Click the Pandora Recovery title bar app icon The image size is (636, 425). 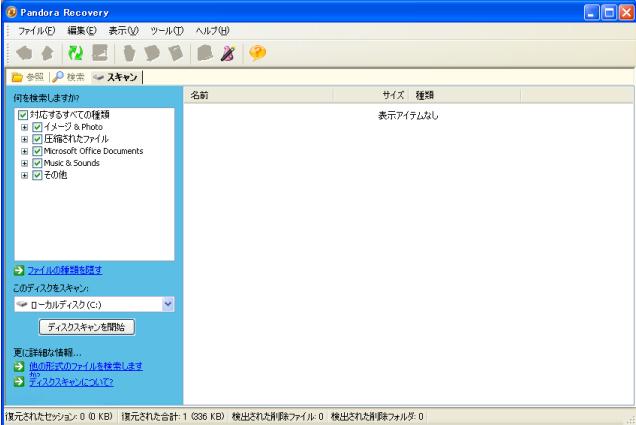coord(11,13)
